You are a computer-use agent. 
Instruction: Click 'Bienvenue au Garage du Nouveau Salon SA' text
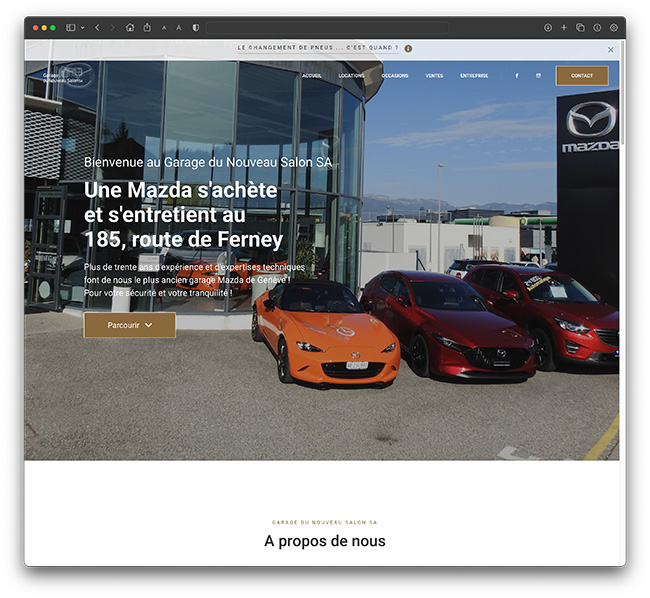208,162
